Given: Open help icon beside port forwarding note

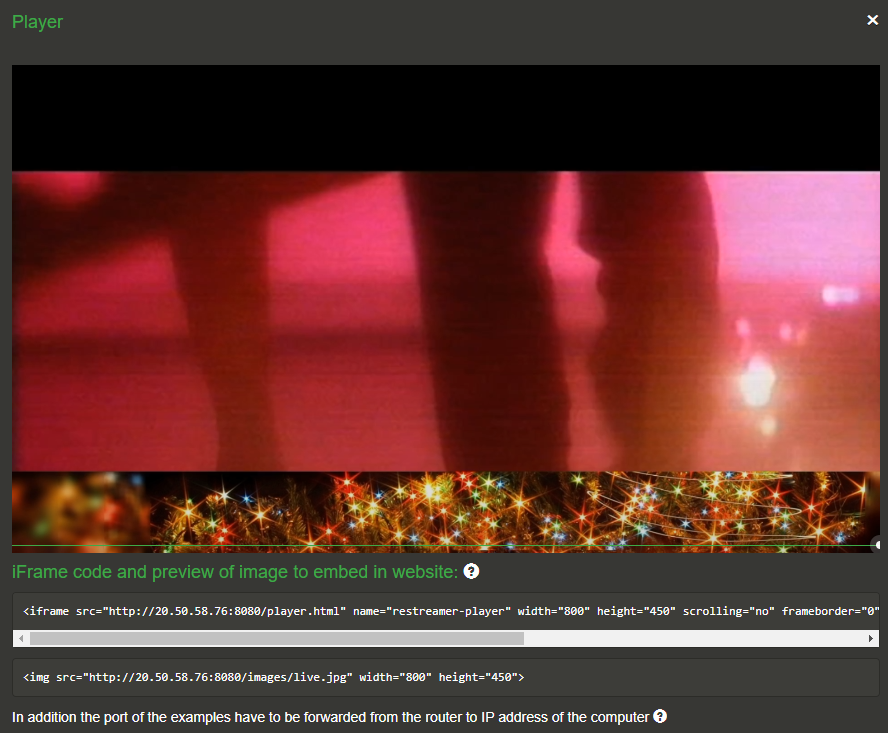Looking at the screenshot, I should click(x=660, y=717).
